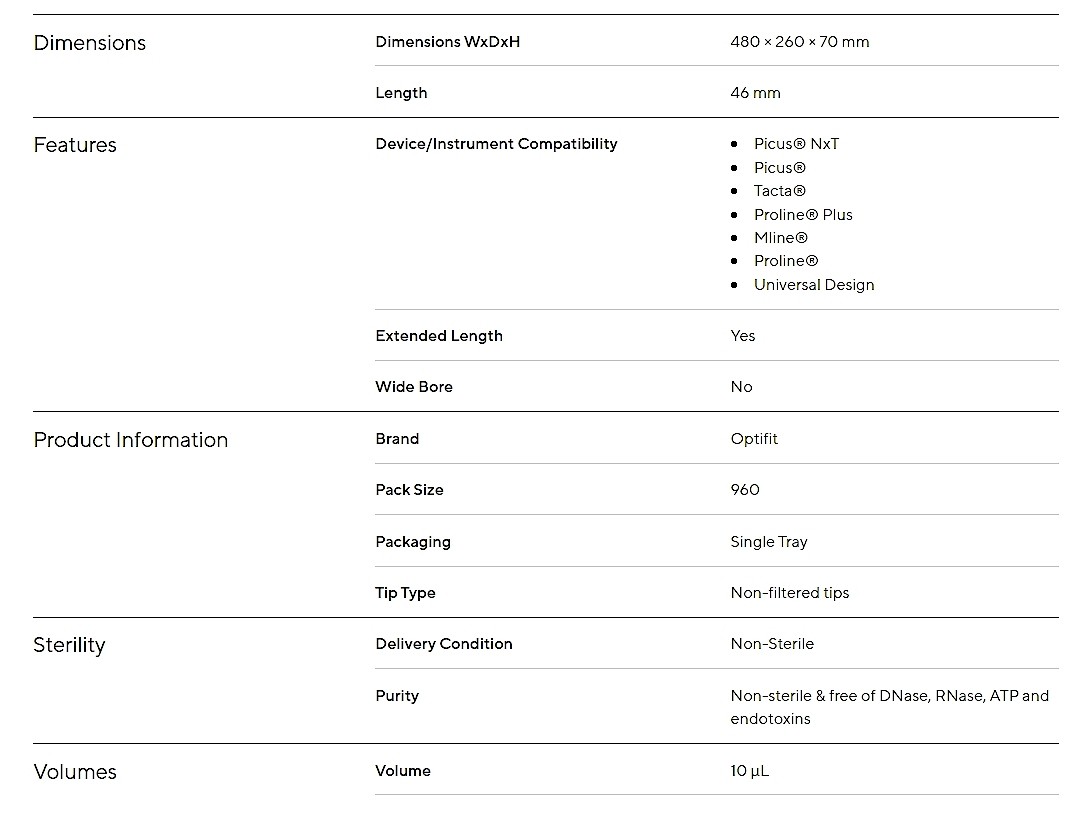Viewport: 1071px width, 821px height.
Task: Click the Proline® Plus list item
Action: pos(803,214)
